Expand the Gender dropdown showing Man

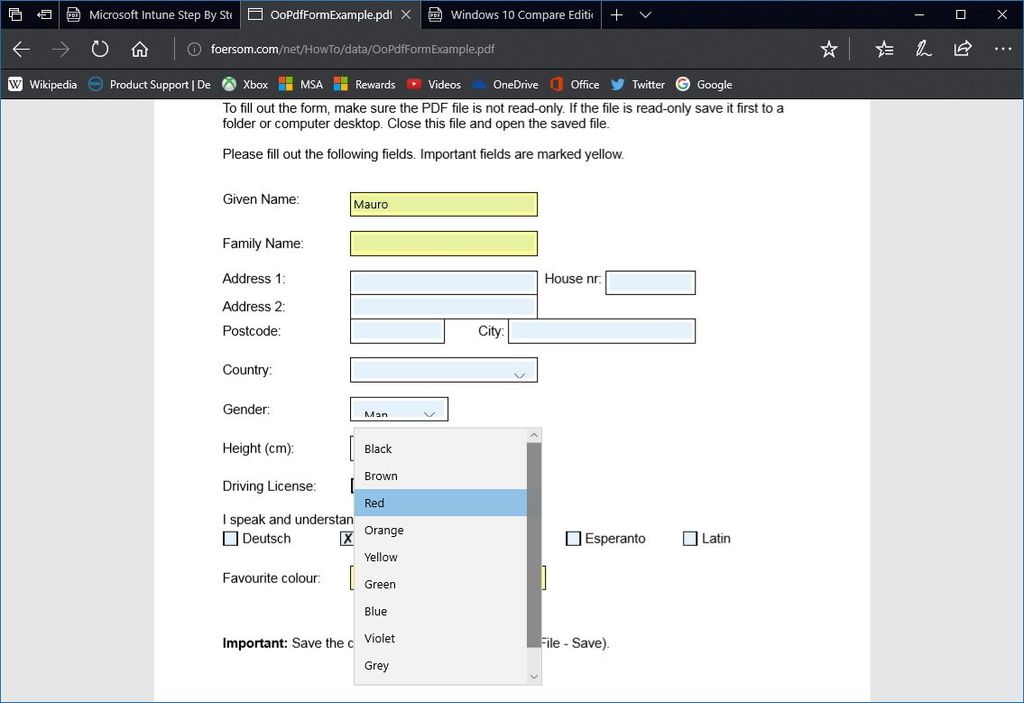[x=429, y=410]
